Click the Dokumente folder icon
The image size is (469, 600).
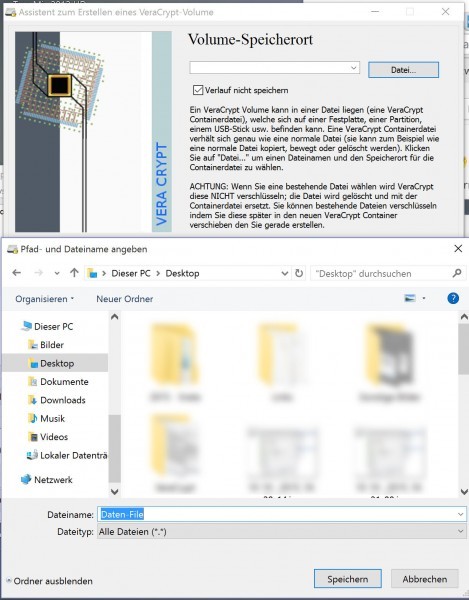click(x=33, y=382)
